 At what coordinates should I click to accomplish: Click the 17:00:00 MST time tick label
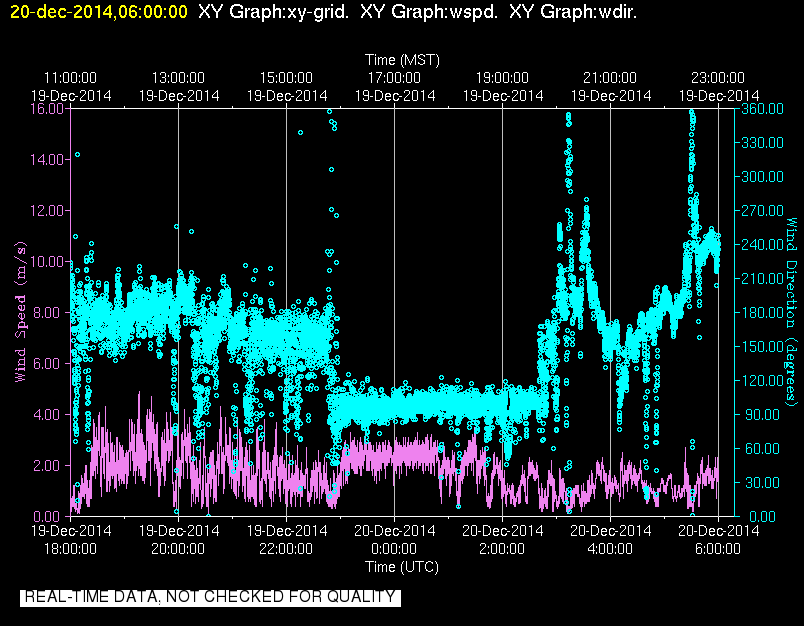(394, 78)
